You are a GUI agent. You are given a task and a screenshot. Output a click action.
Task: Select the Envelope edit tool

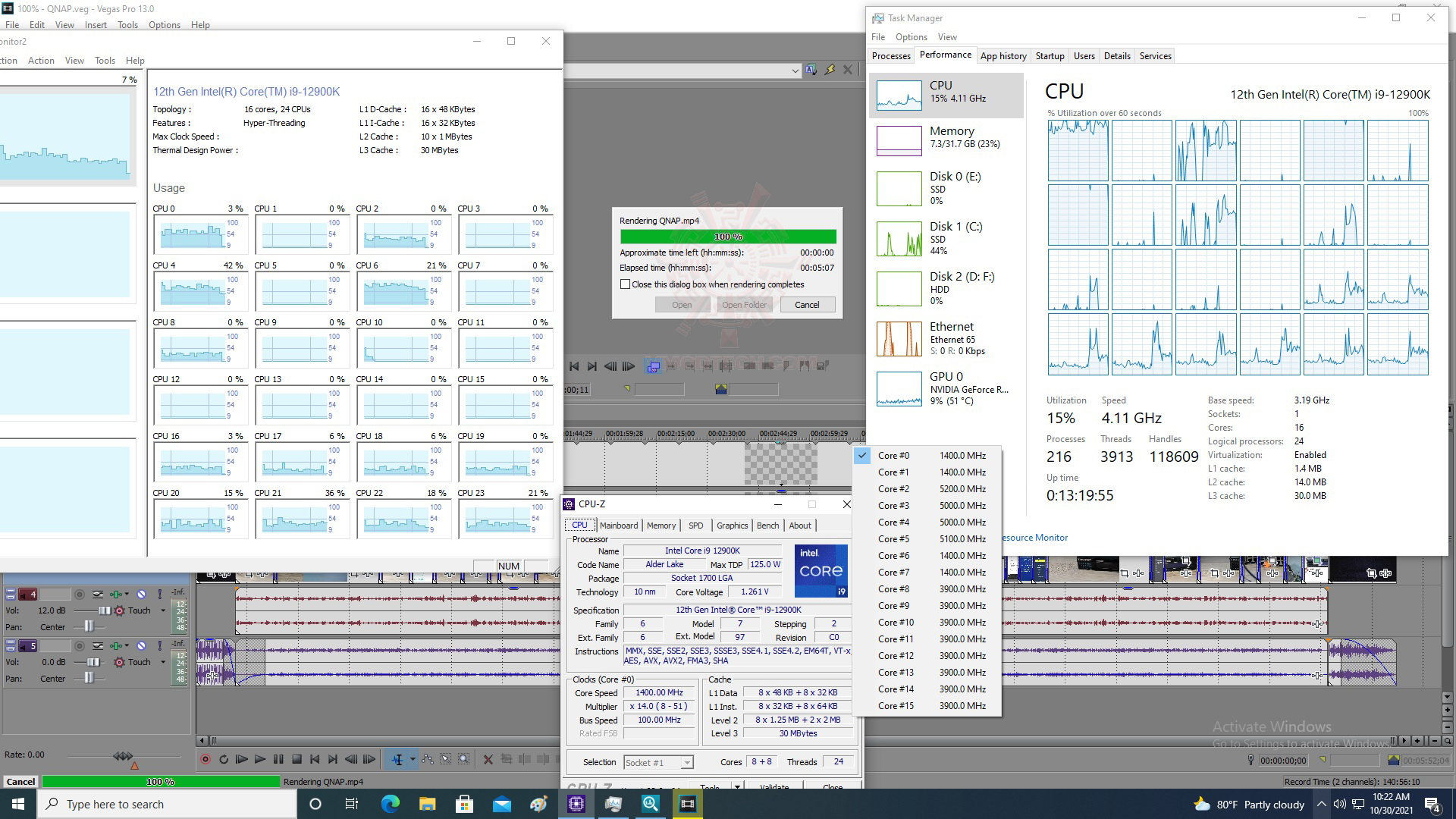pyautogui.click(x=428, y=759)
